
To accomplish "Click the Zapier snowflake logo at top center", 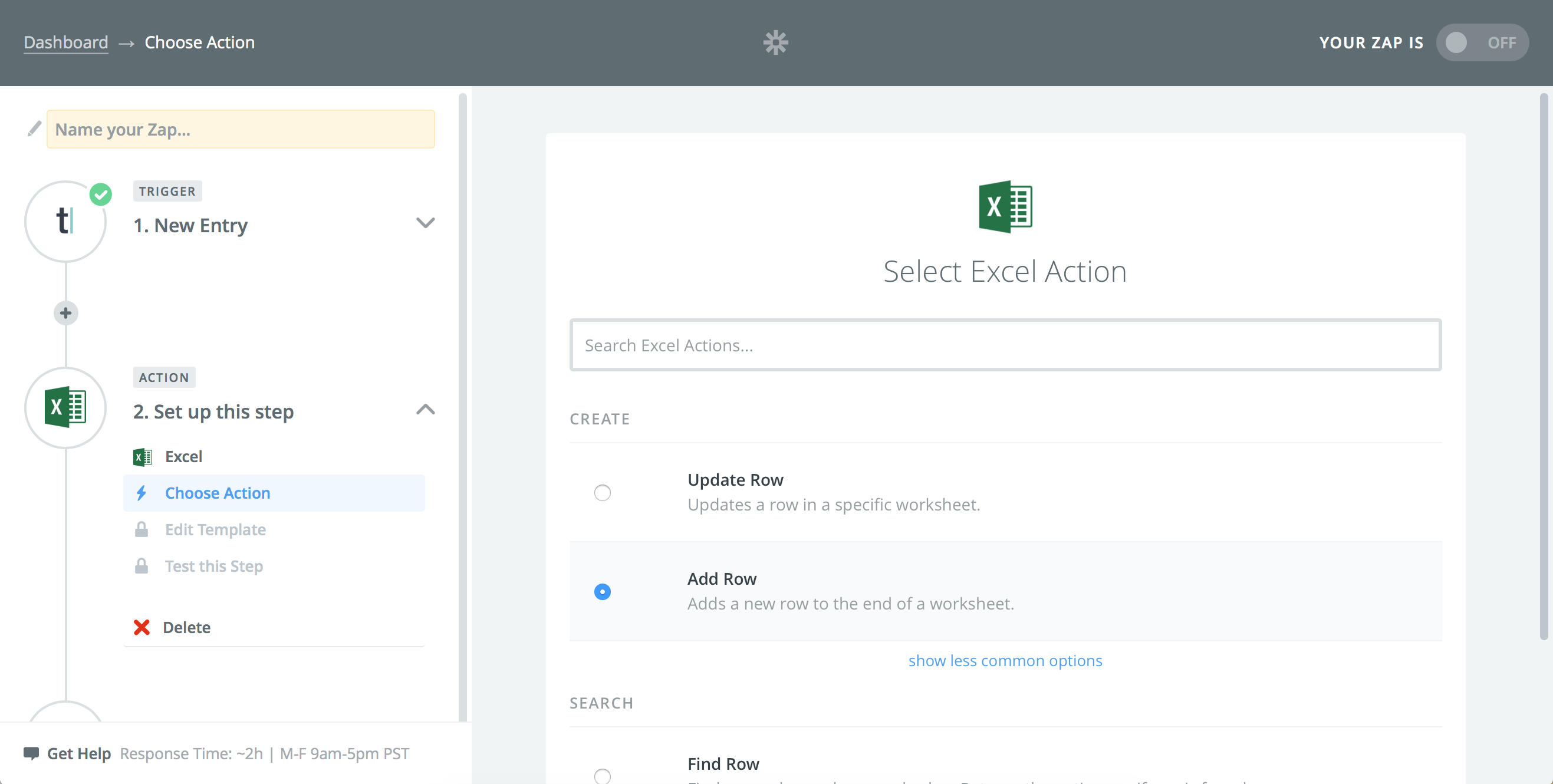I will tap(776, 42).
